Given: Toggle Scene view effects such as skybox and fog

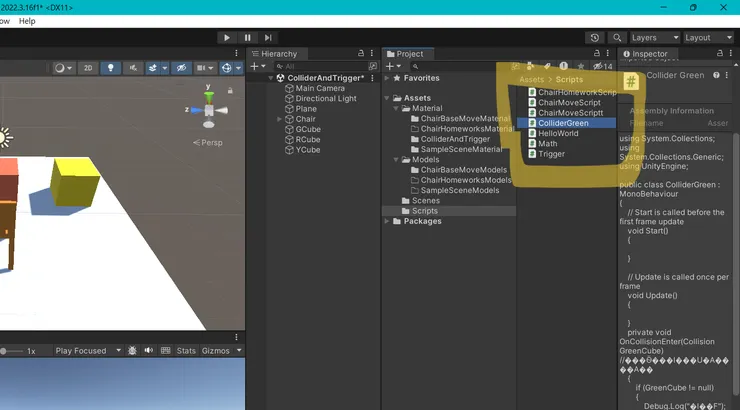Looking at the screenshot, I should tap(152, 68).
